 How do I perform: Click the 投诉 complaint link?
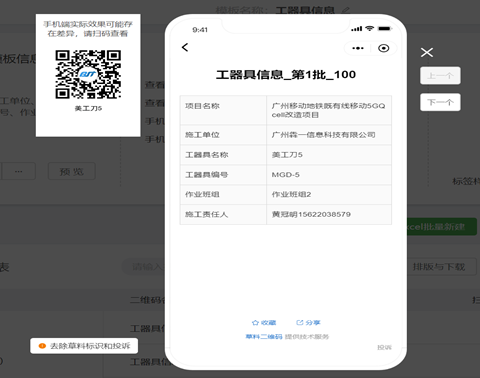point(384,347)
